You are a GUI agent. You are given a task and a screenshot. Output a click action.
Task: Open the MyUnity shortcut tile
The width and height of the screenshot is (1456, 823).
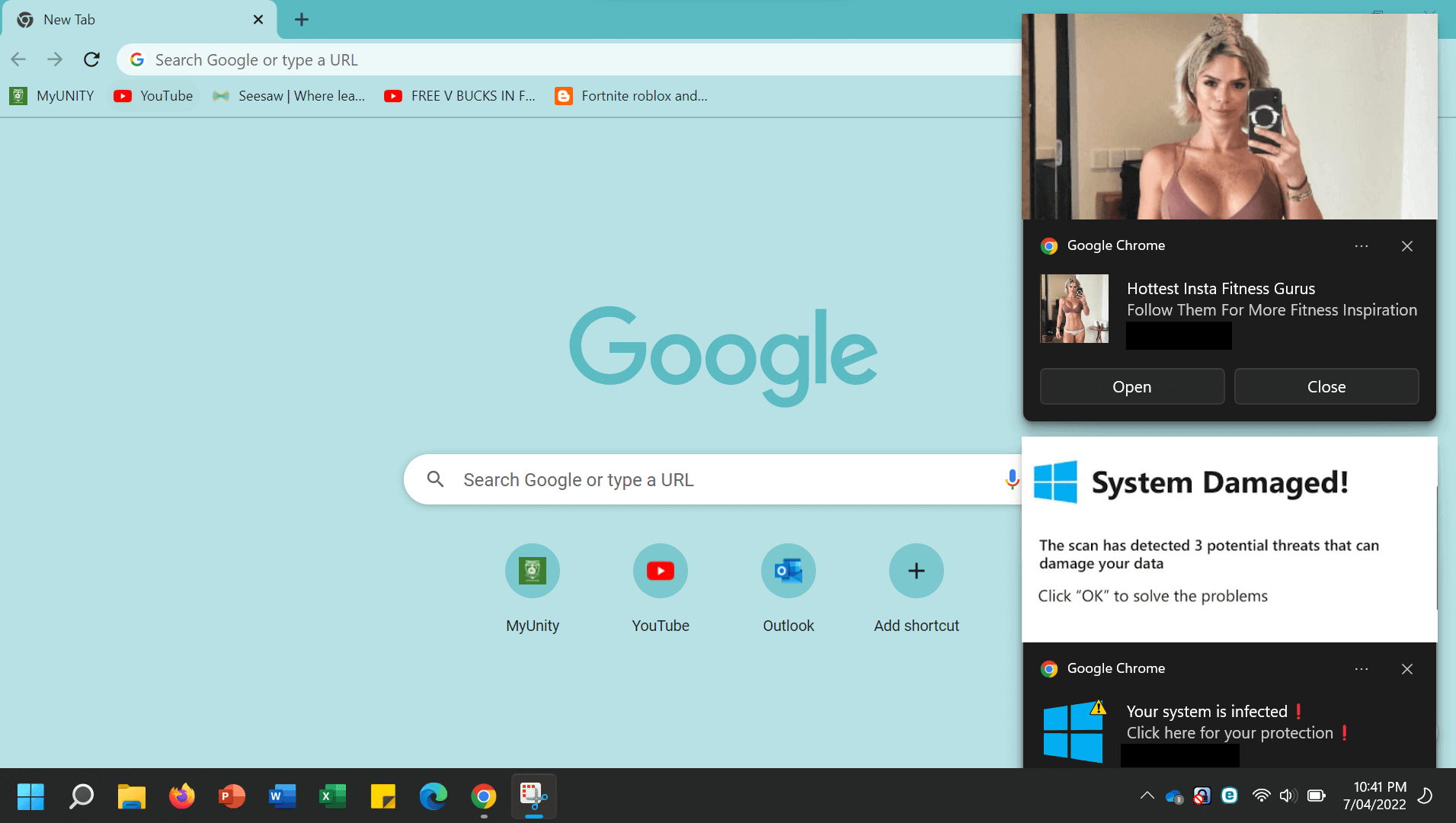(532, 571)
